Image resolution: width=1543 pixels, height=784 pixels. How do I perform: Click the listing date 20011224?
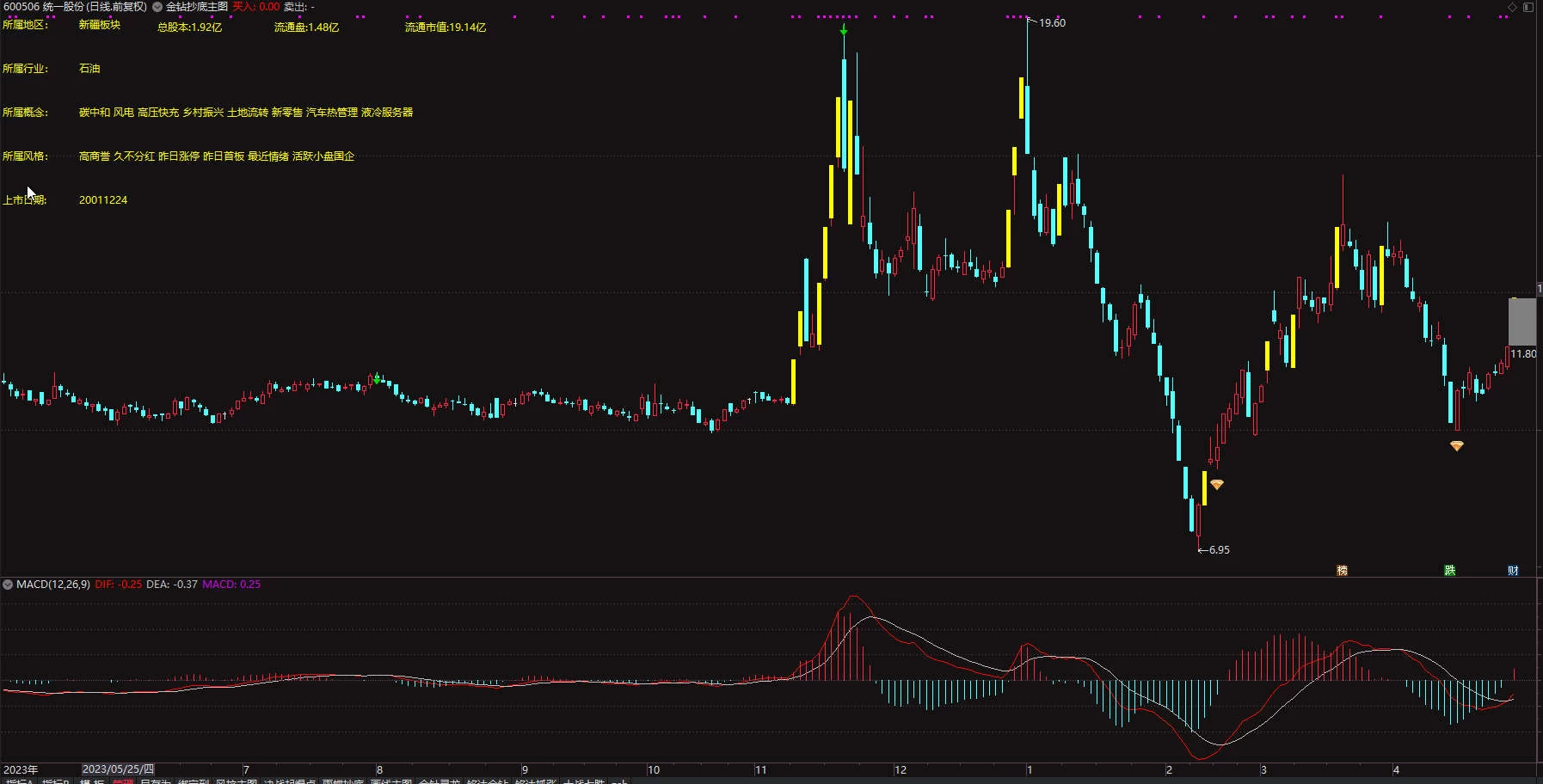pyautogui.click(x=103, y=200)
